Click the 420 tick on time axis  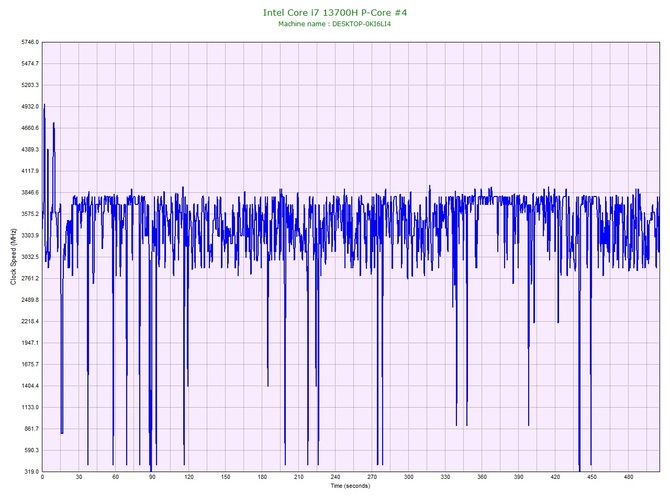coord(555,477)
